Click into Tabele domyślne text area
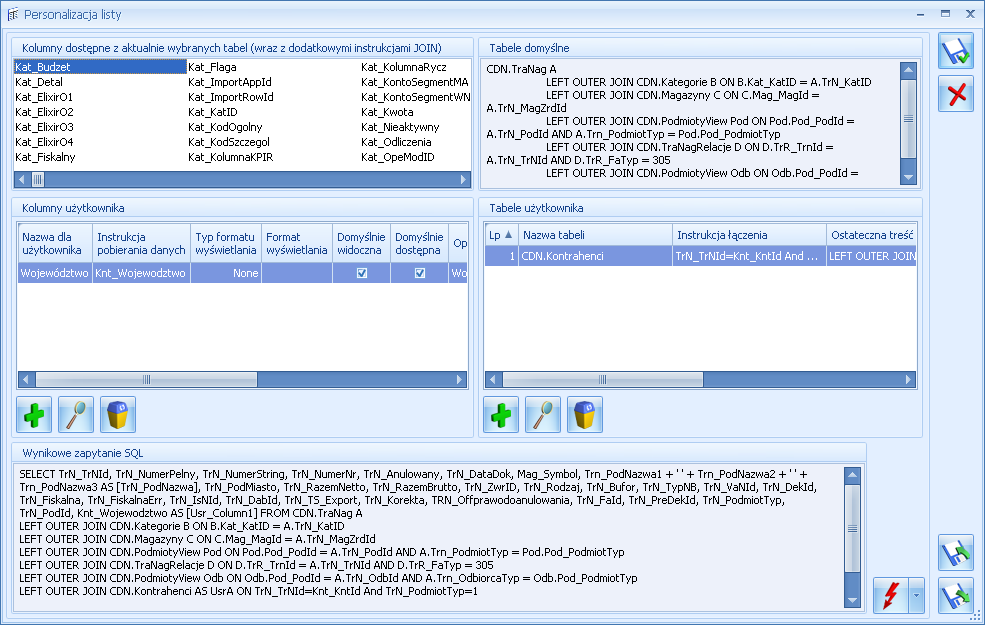The width and height of the screenshot is (985, 625). coord(690,123)
